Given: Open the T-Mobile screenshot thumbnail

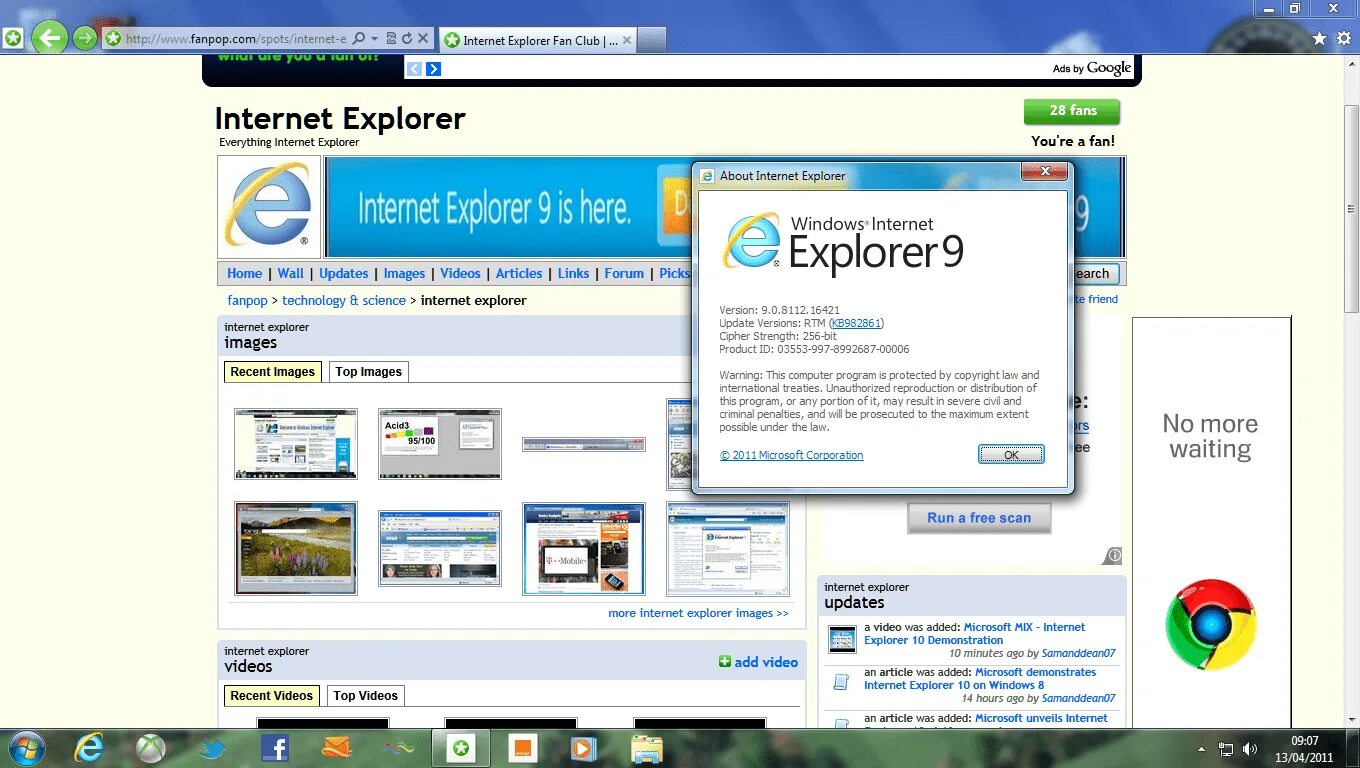Looking at the screenshot, I should (x=584, y=549).
